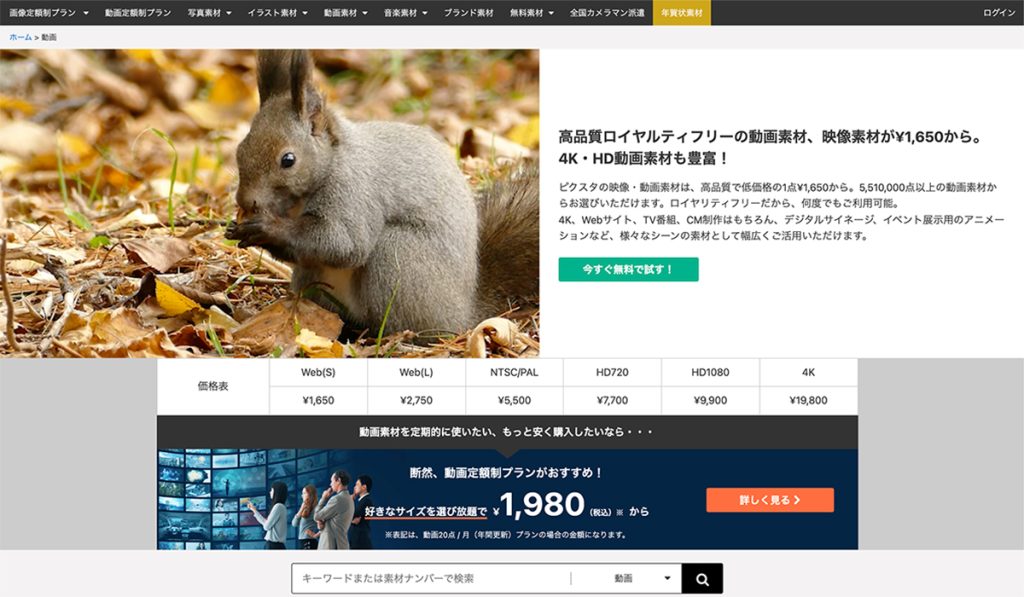Image resolution: width=1024 pixels, height=597 pixels.
Task: Click the ログイン link
Action: (x=998, y=13)
